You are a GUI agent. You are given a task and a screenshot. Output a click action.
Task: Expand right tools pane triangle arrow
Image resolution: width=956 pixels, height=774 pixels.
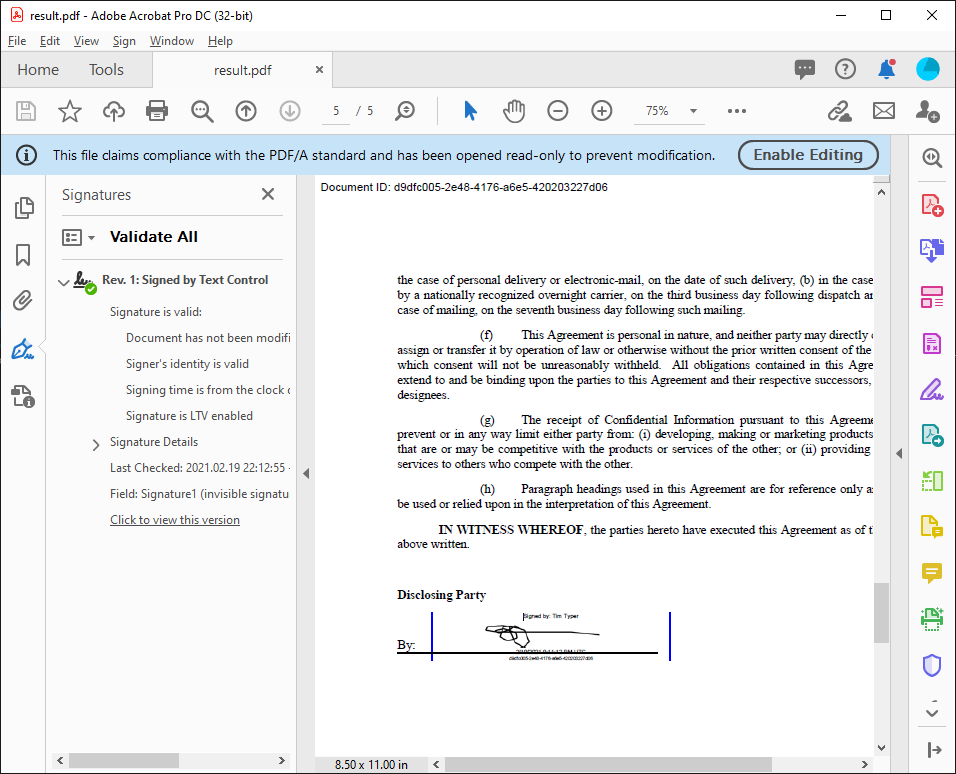[899, 453]
